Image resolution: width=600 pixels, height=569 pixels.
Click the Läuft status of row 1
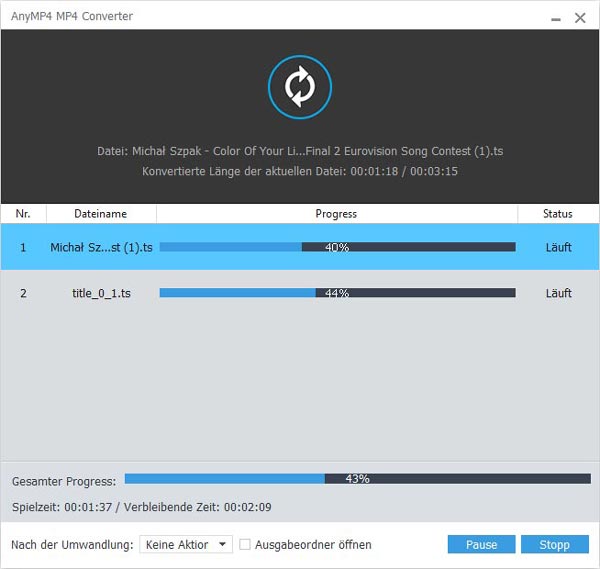coord(558,247)
